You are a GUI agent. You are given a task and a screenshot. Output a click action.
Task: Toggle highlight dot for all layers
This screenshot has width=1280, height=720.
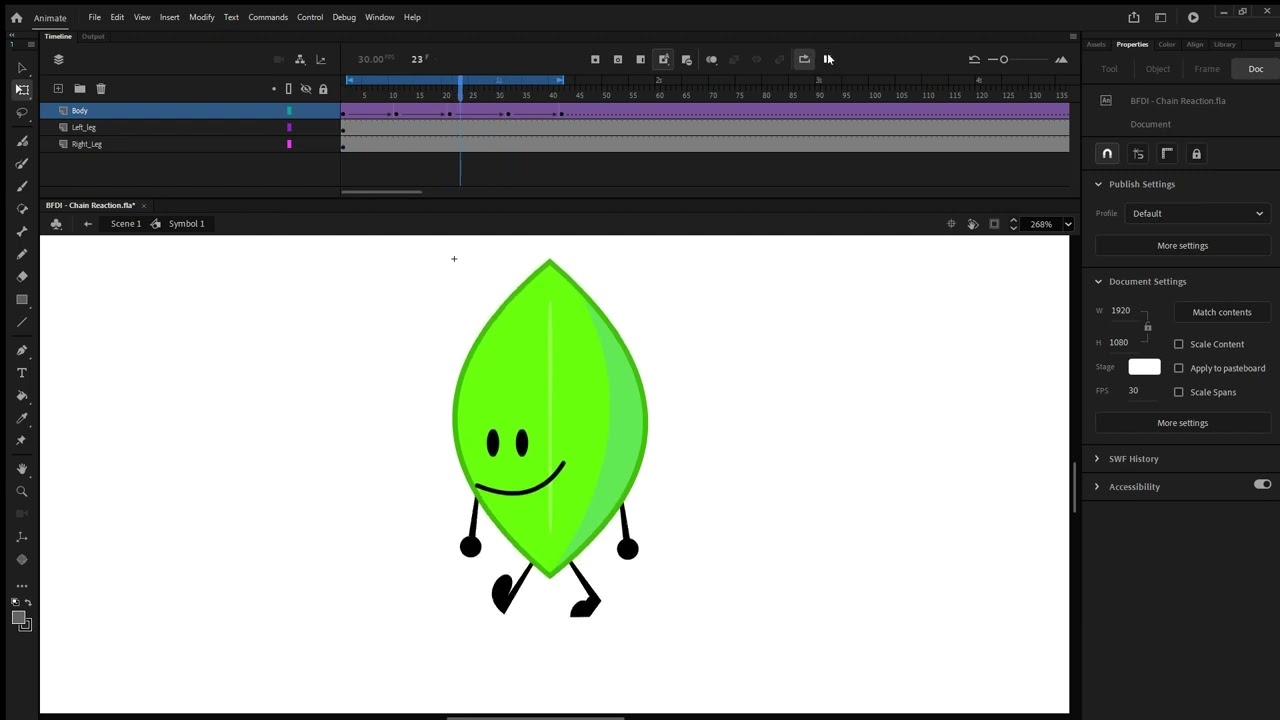(274, 89)
